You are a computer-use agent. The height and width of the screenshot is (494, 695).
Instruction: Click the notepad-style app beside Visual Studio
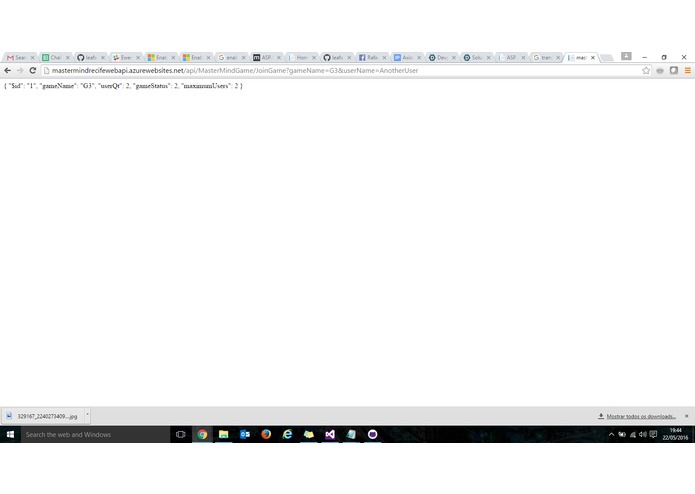click(351, 434)
